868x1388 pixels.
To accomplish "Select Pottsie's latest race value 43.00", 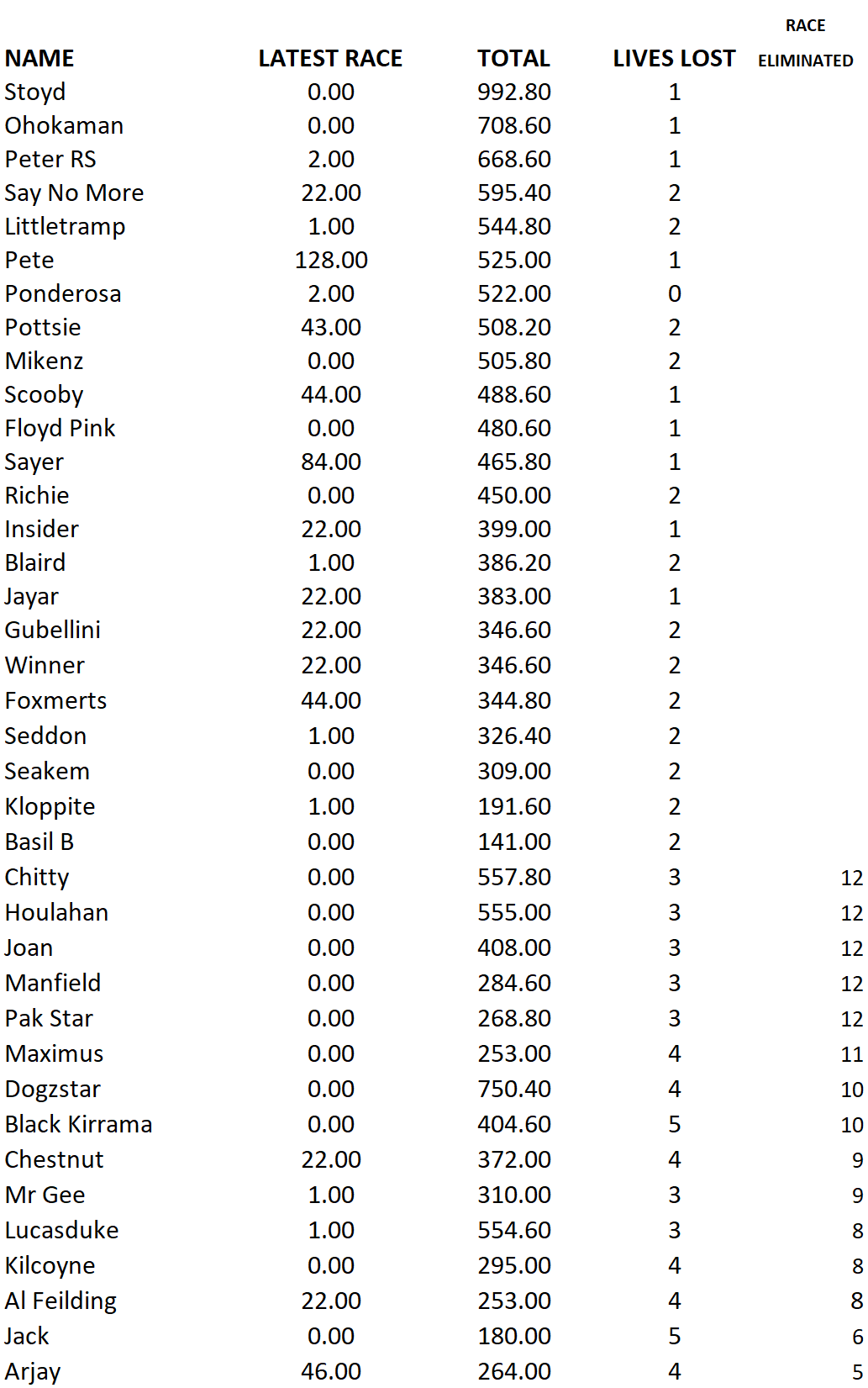I will point(331,327).
